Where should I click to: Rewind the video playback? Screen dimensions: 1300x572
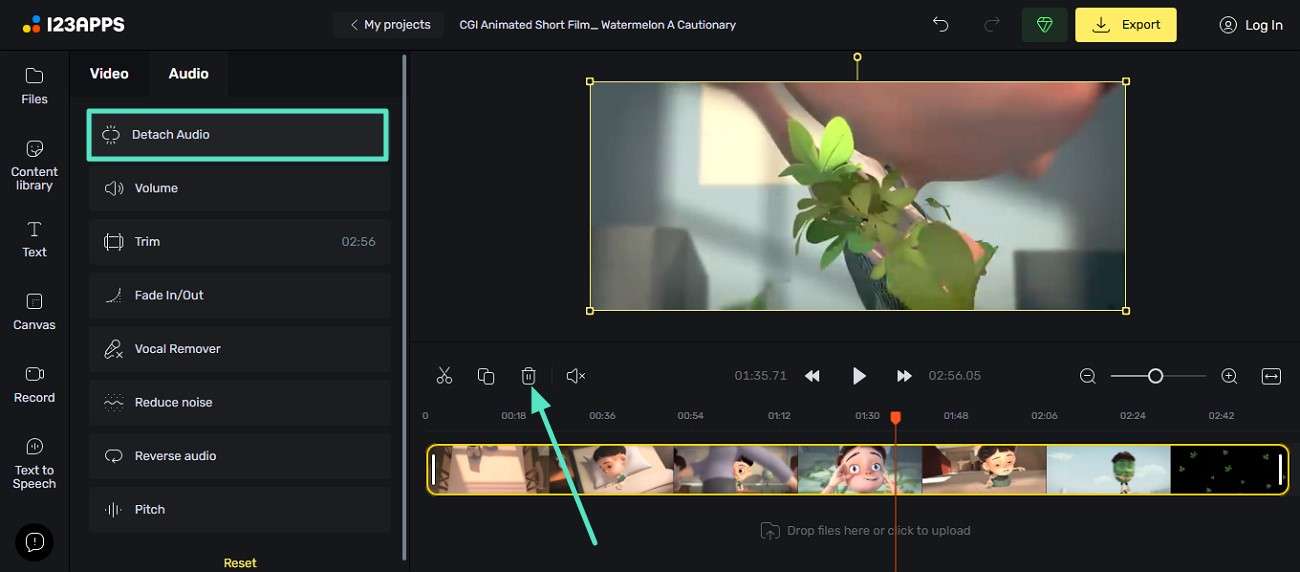pyautogui.click(x=813, y=376)
